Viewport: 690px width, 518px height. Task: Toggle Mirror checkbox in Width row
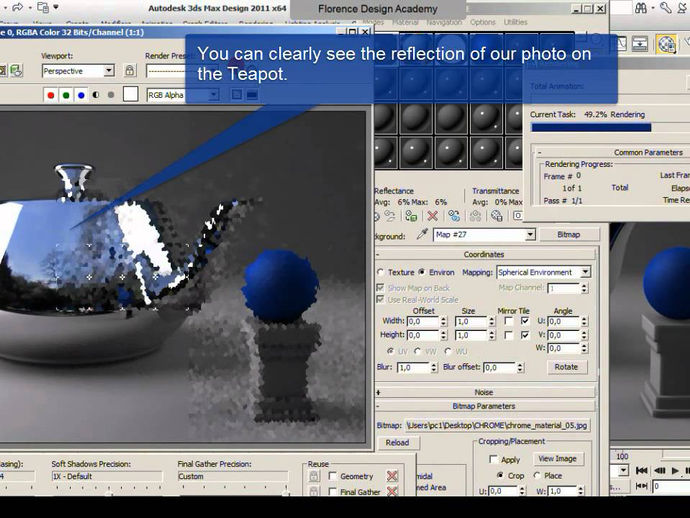(509, 321)
